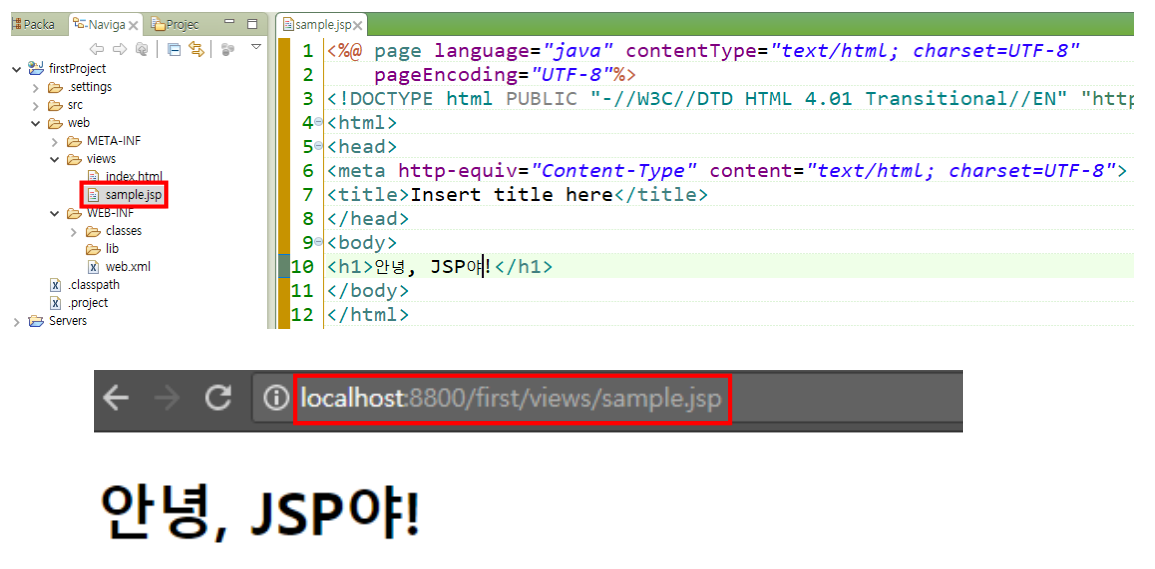Image resolution: width=1155 pixels, height=569 pixels.
Task: Fold the head tag at line 5
Action: (318, 146)
